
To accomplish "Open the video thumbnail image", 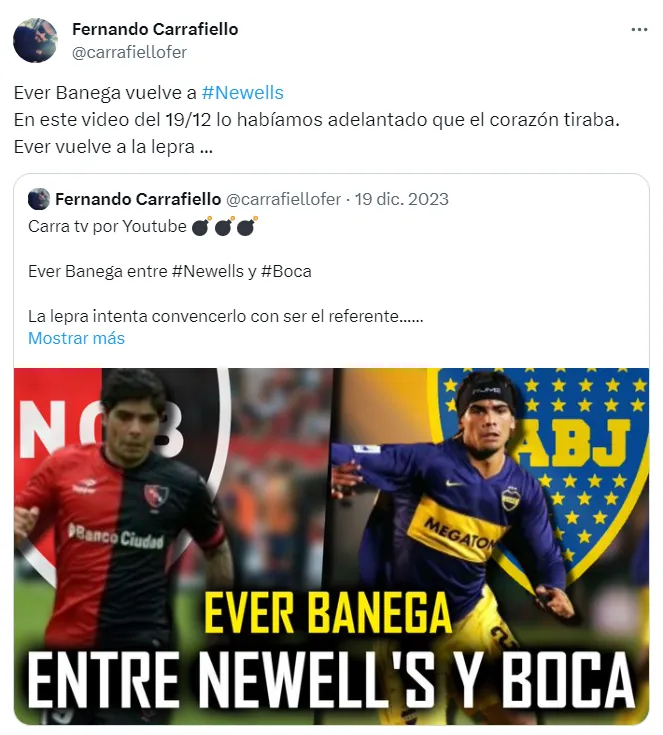I will pos(332,546).
